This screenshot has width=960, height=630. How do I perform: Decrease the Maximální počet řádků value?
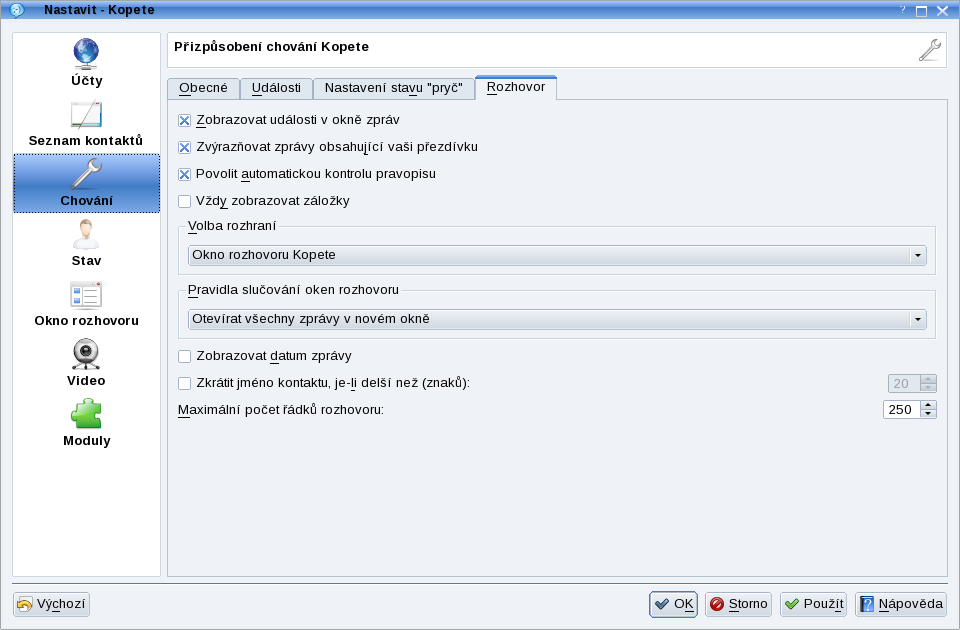pos(928,414)
